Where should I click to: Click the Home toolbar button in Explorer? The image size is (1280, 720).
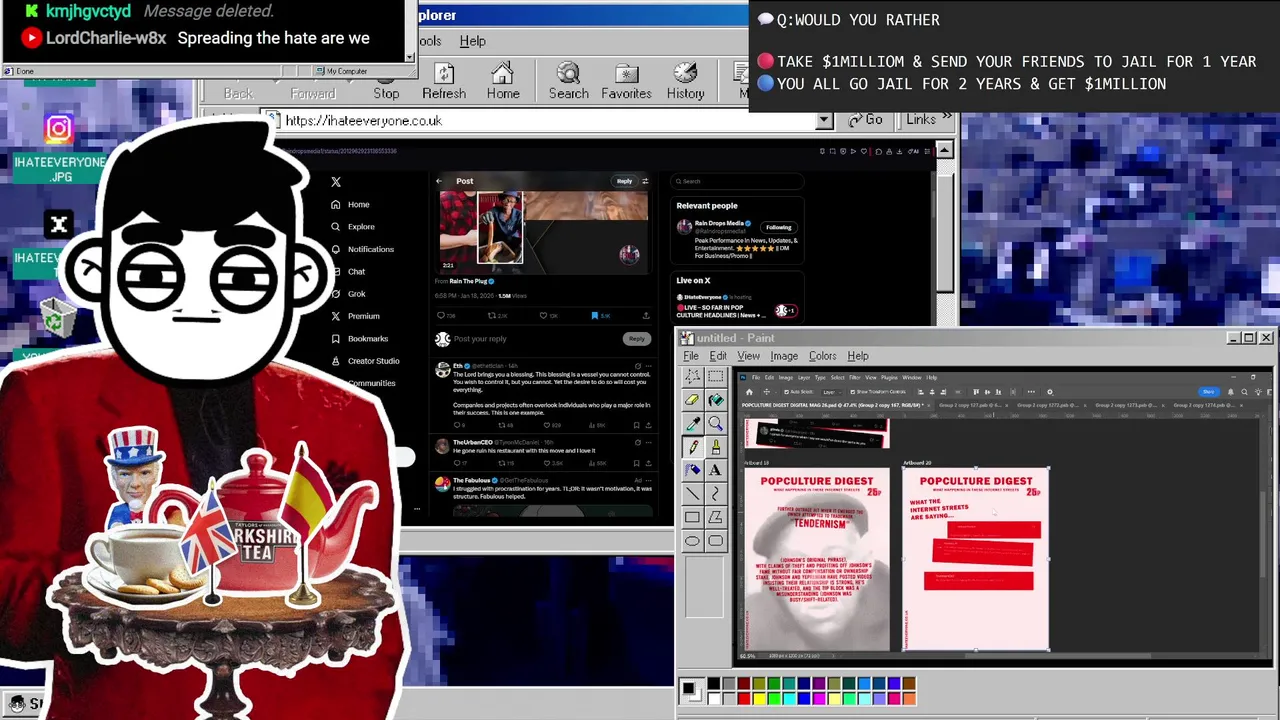click(x=503, y=81)
